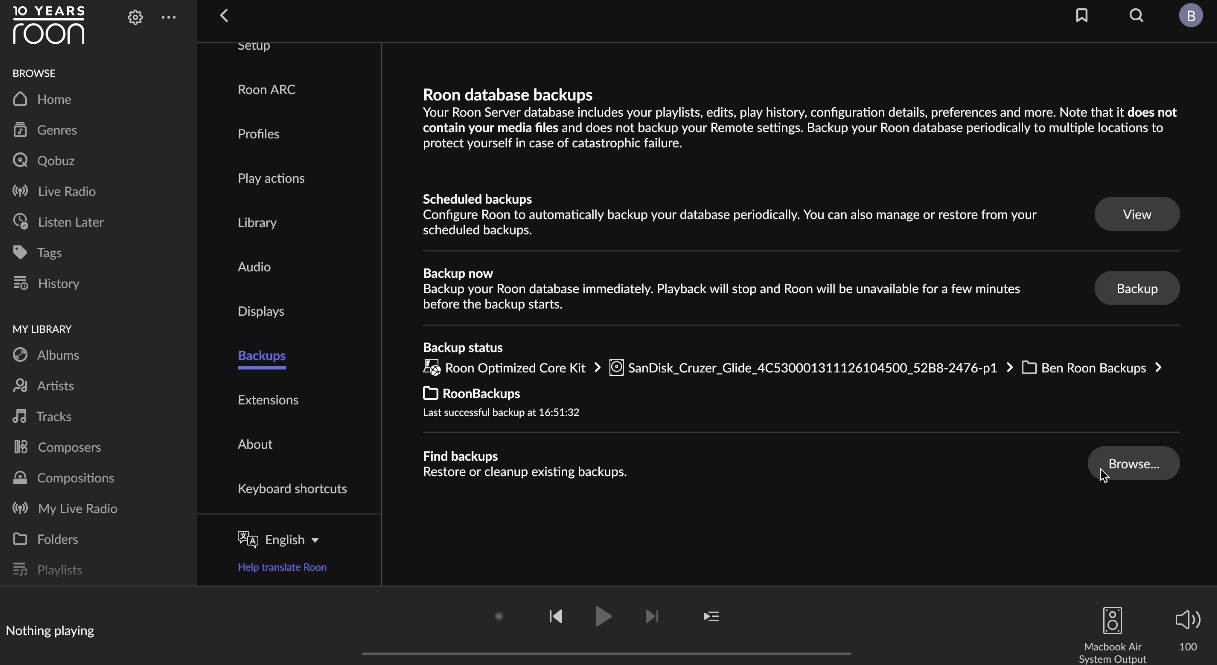Click View for scheduled backups
The width and height of the screenshot is (1217, 665).
[x=1137, y=214]
